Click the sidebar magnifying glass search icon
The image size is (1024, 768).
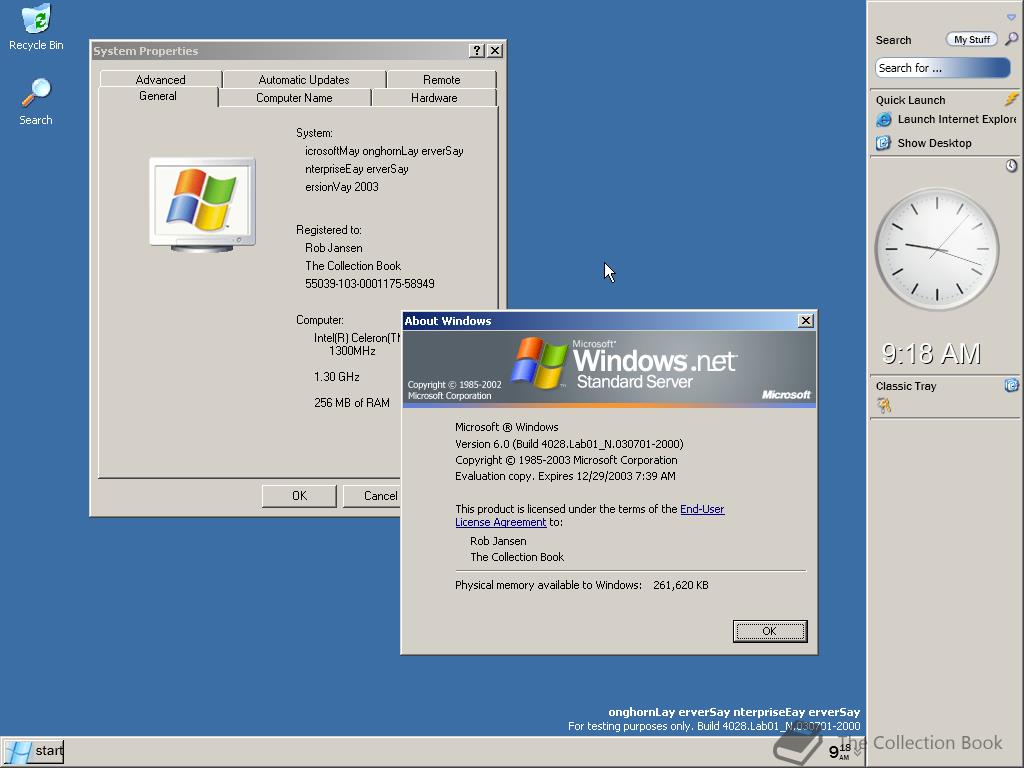pos(1011,39)
